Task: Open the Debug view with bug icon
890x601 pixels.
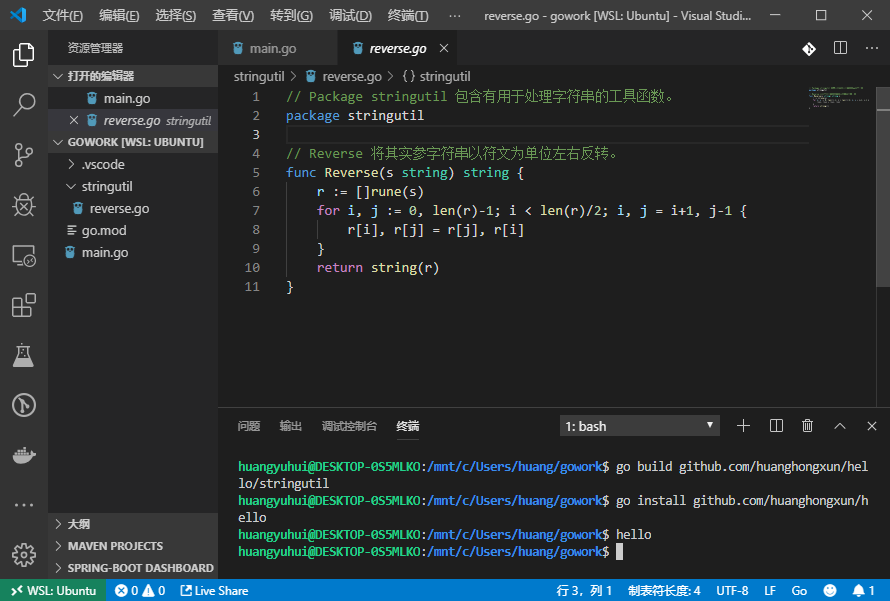Action: click(x=23, y=205)
